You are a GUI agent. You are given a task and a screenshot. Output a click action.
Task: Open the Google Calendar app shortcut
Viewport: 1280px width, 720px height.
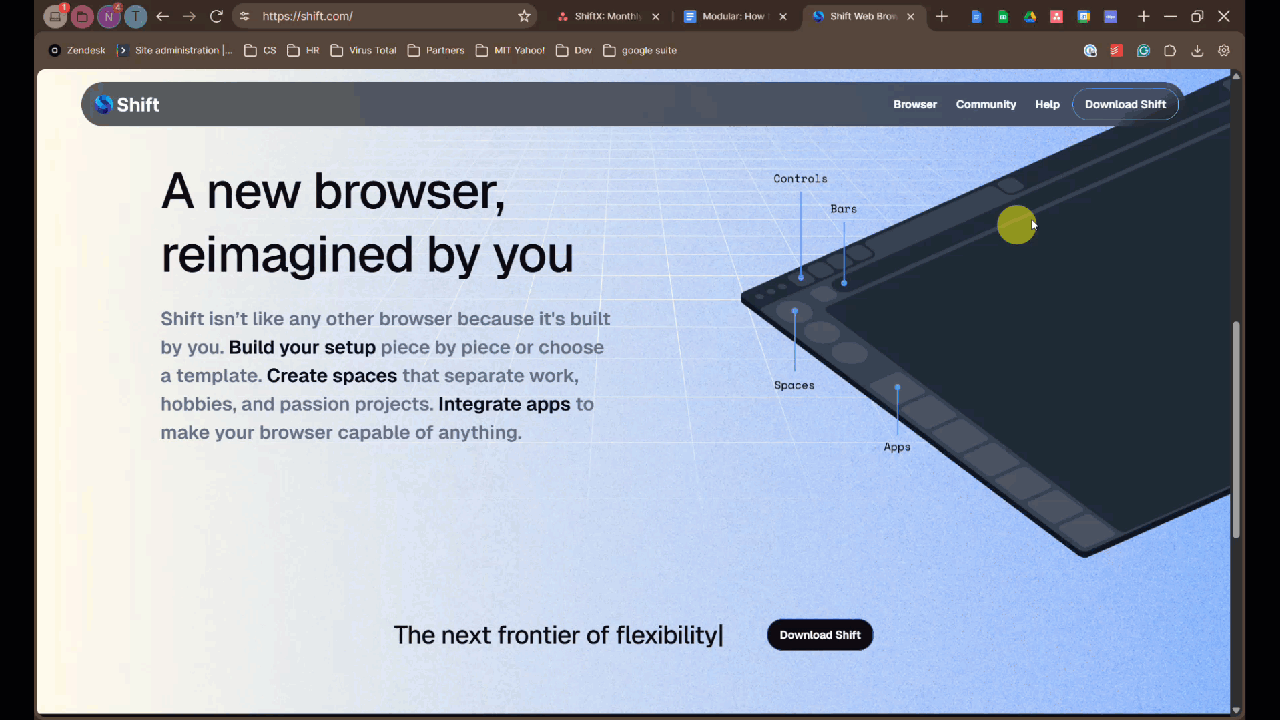pyautogui.click(x=1083, y=16)
